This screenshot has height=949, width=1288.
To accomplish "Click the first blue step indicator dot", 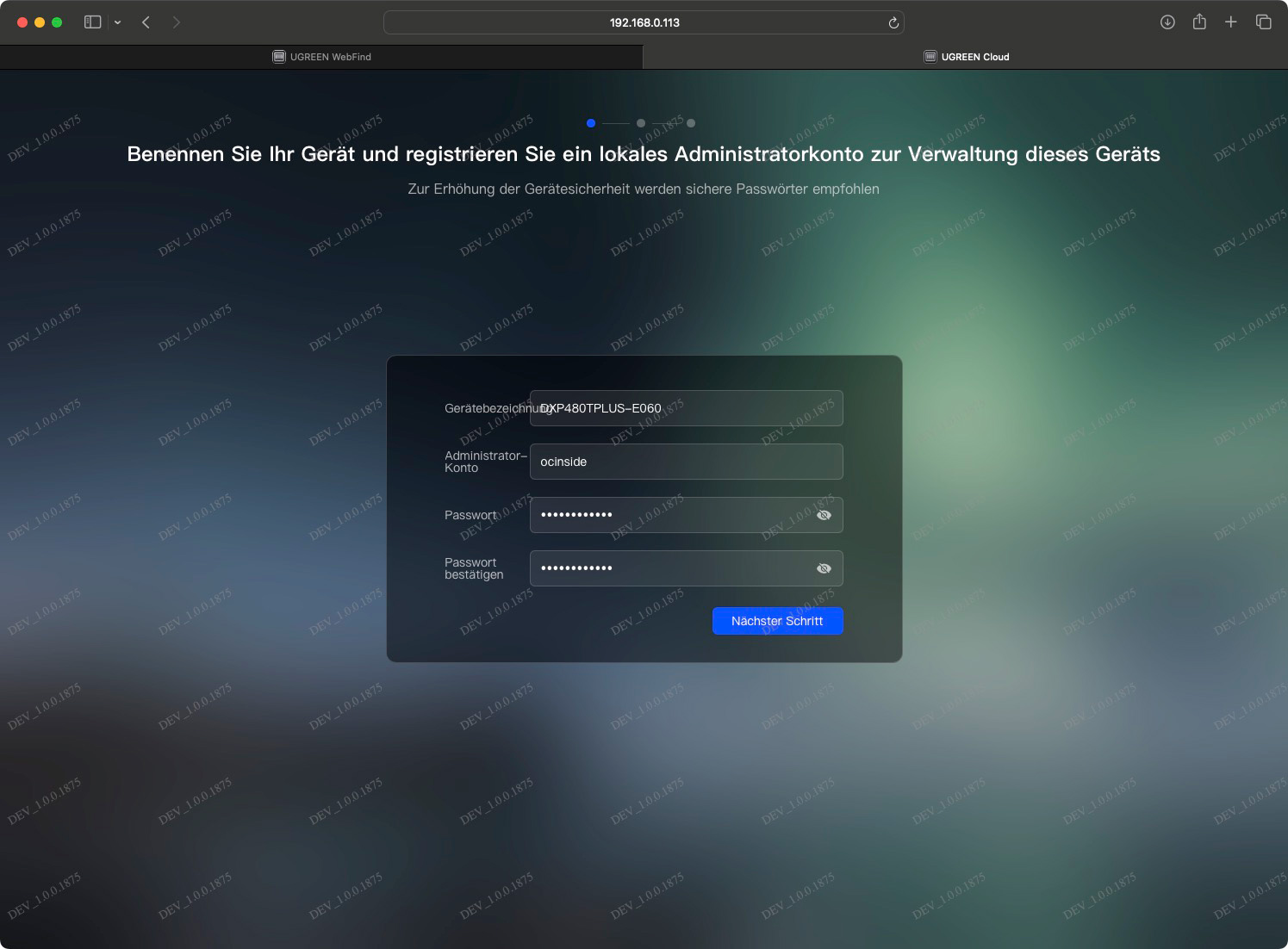I will [591, 123].
